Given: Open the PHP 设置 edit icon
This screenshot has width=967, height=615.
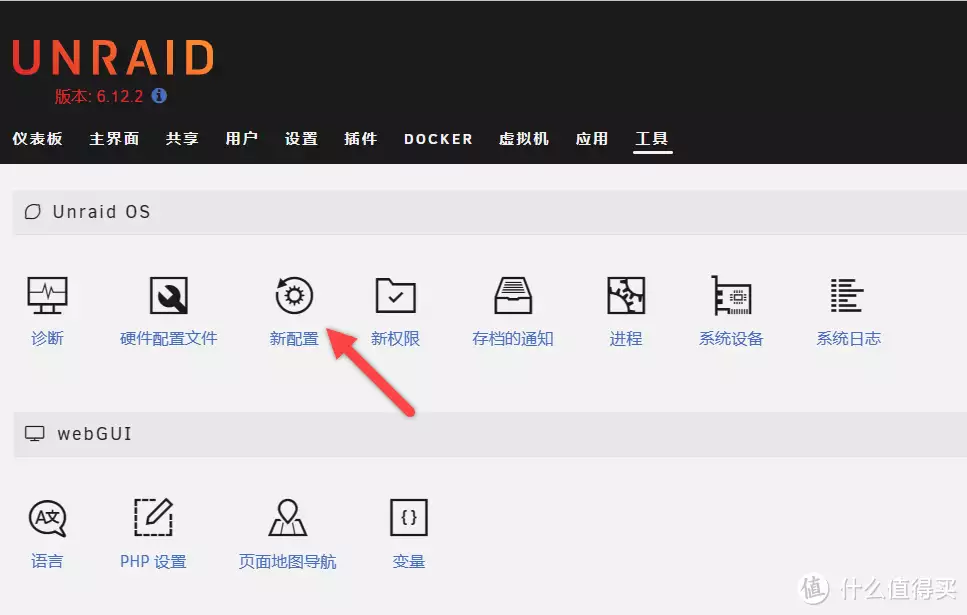Looking at the screenshot, I should [154, 518].
